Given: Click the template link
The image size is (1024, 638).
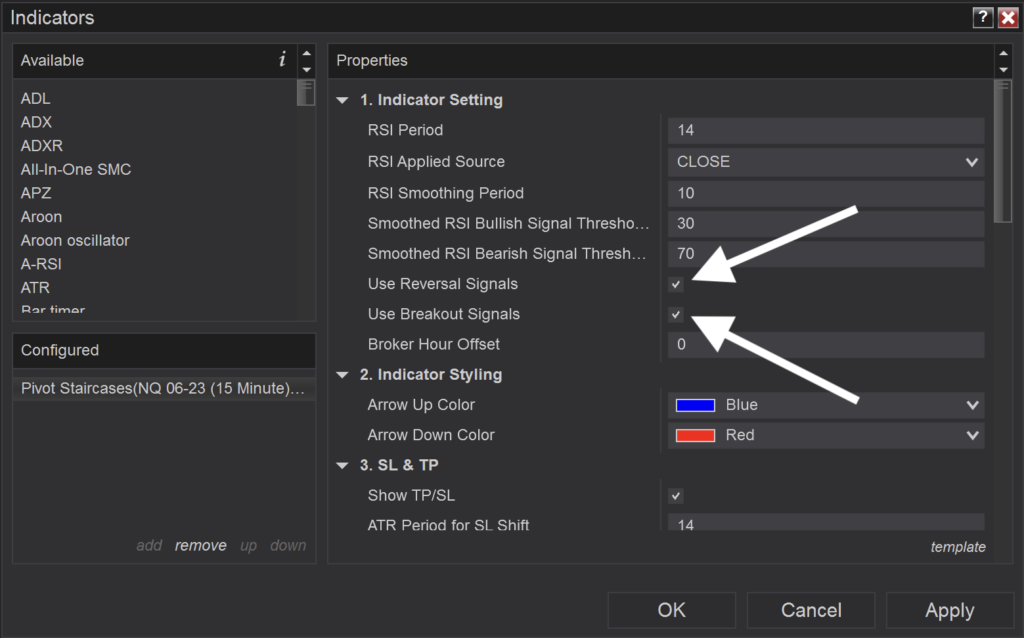Looking at the screenshot, I should point(958,547).
